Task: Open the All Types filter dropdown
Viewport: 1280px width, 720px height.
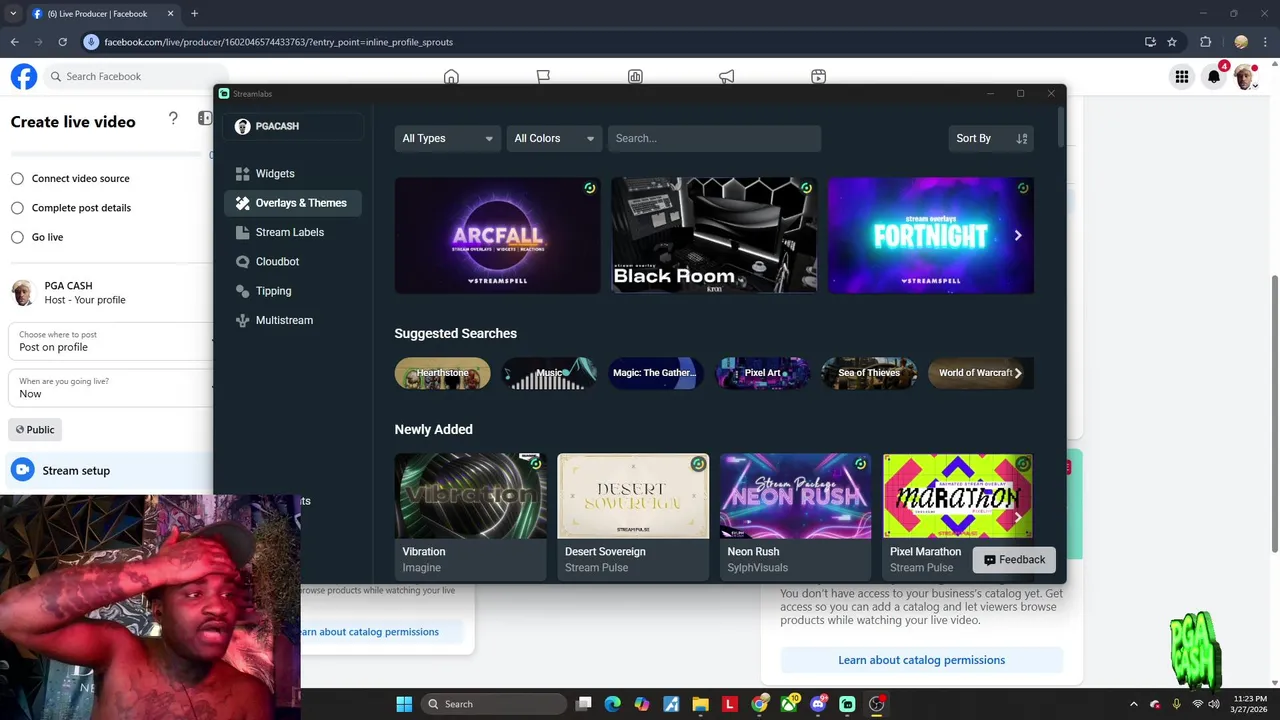Action: tap(447, 139)
